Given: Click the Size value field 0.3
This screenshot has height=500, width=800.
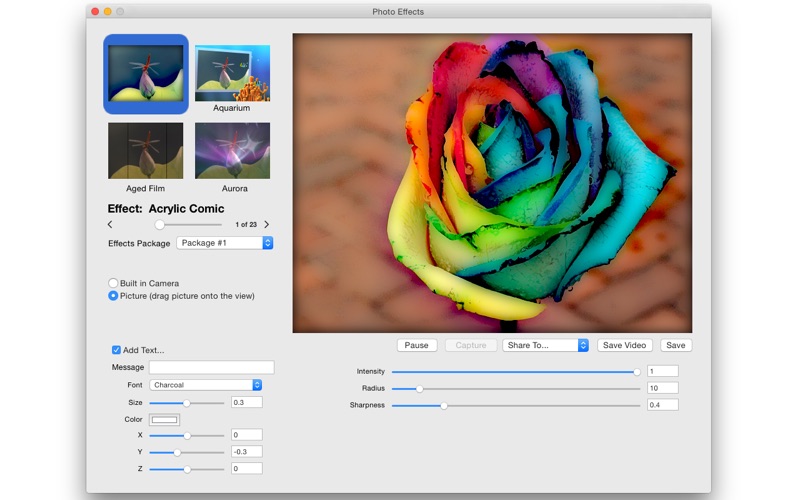Looking at the screenshot, I should coord(247,403).
